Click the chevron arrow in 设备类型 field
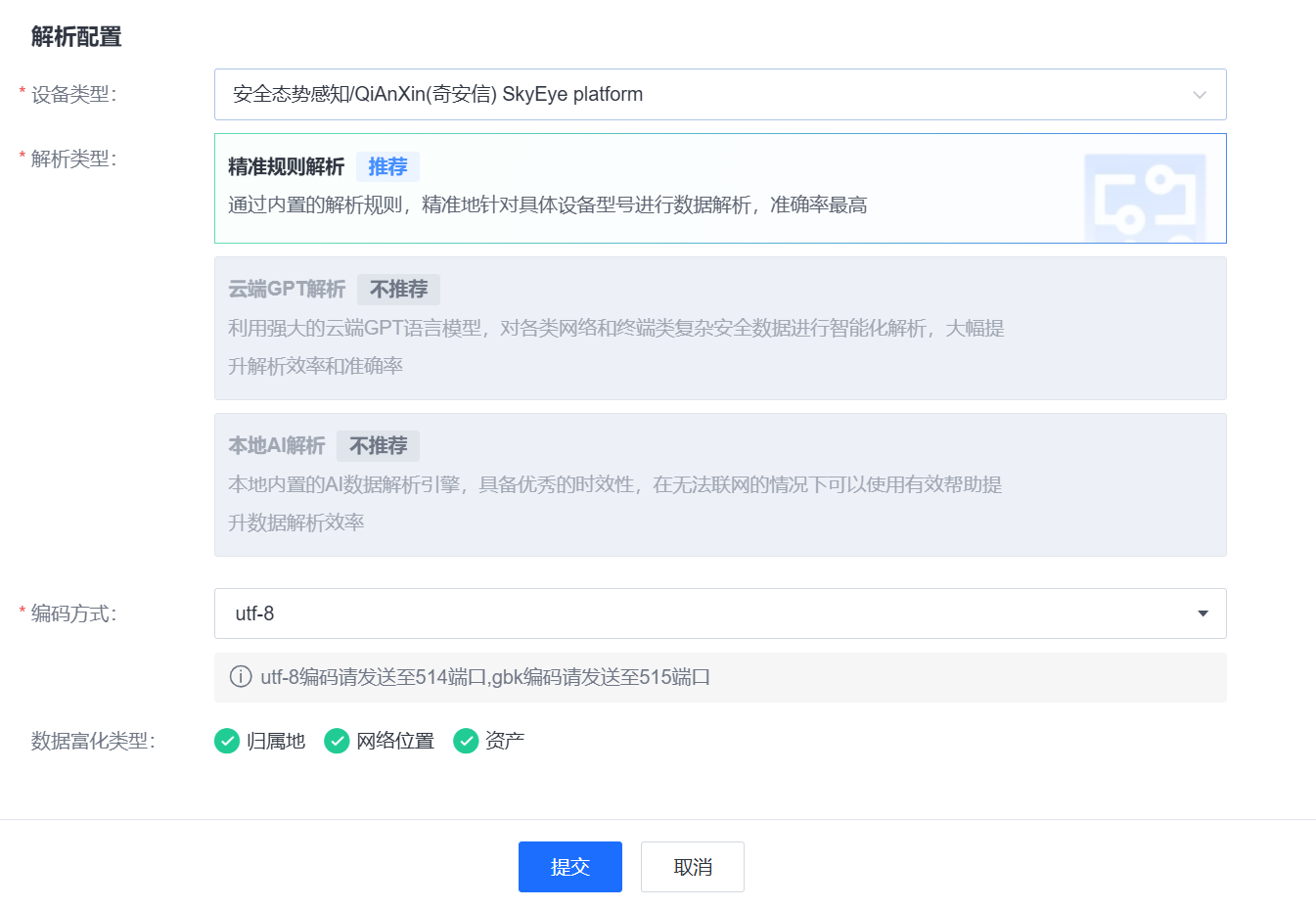Screen dimensions: 1316x908 click(1199, 95)
